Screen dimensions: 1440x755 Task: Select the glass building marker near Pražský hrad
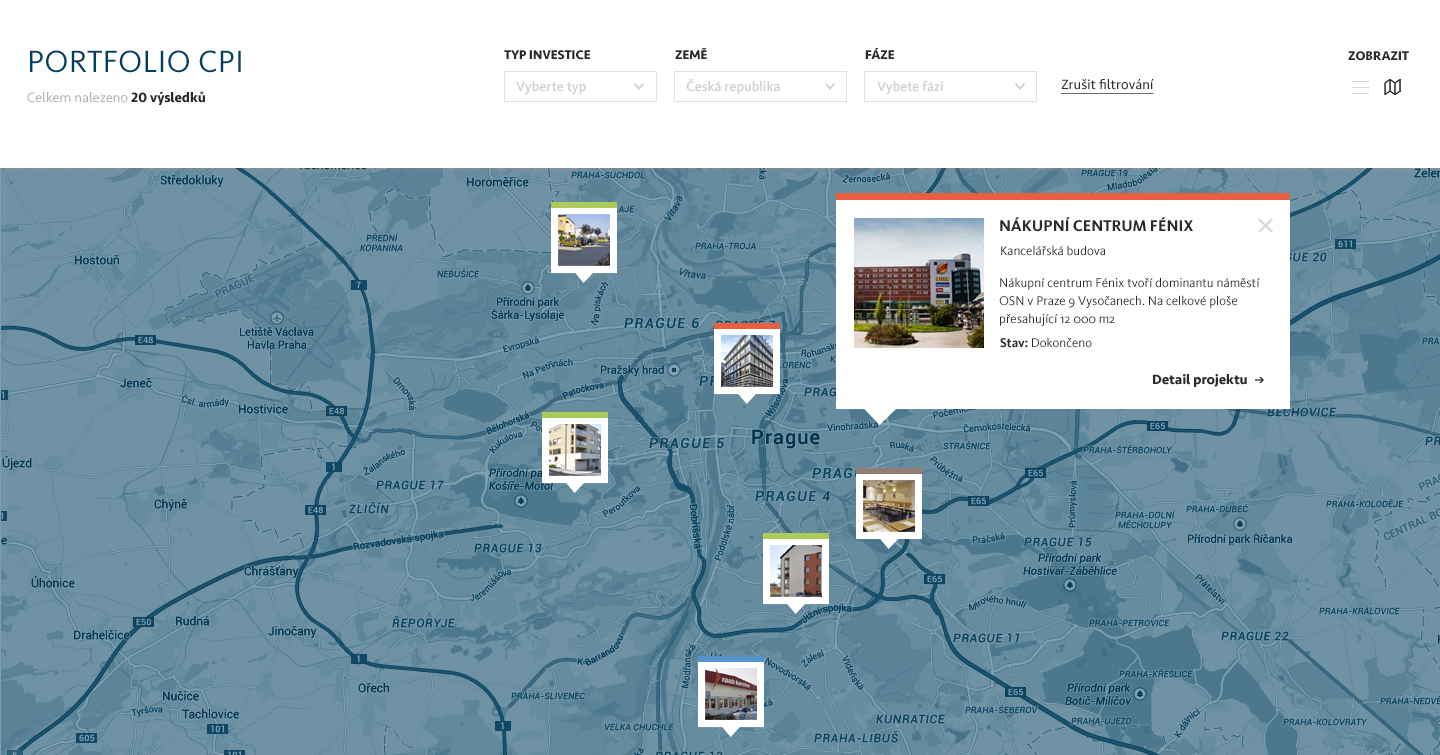click(747, 361)
